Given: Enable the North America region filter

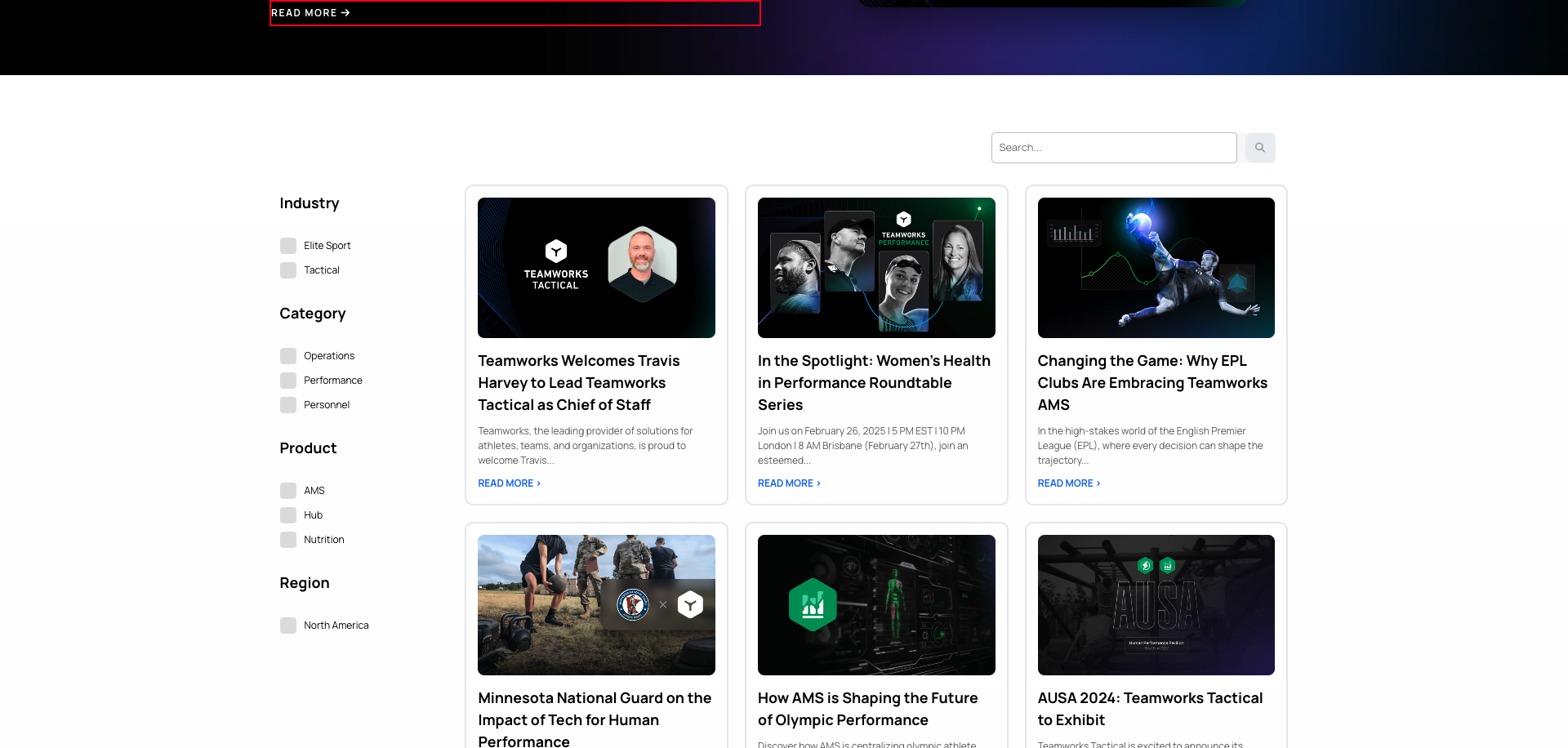Looking at the screenshot, I should click(288, 625).
